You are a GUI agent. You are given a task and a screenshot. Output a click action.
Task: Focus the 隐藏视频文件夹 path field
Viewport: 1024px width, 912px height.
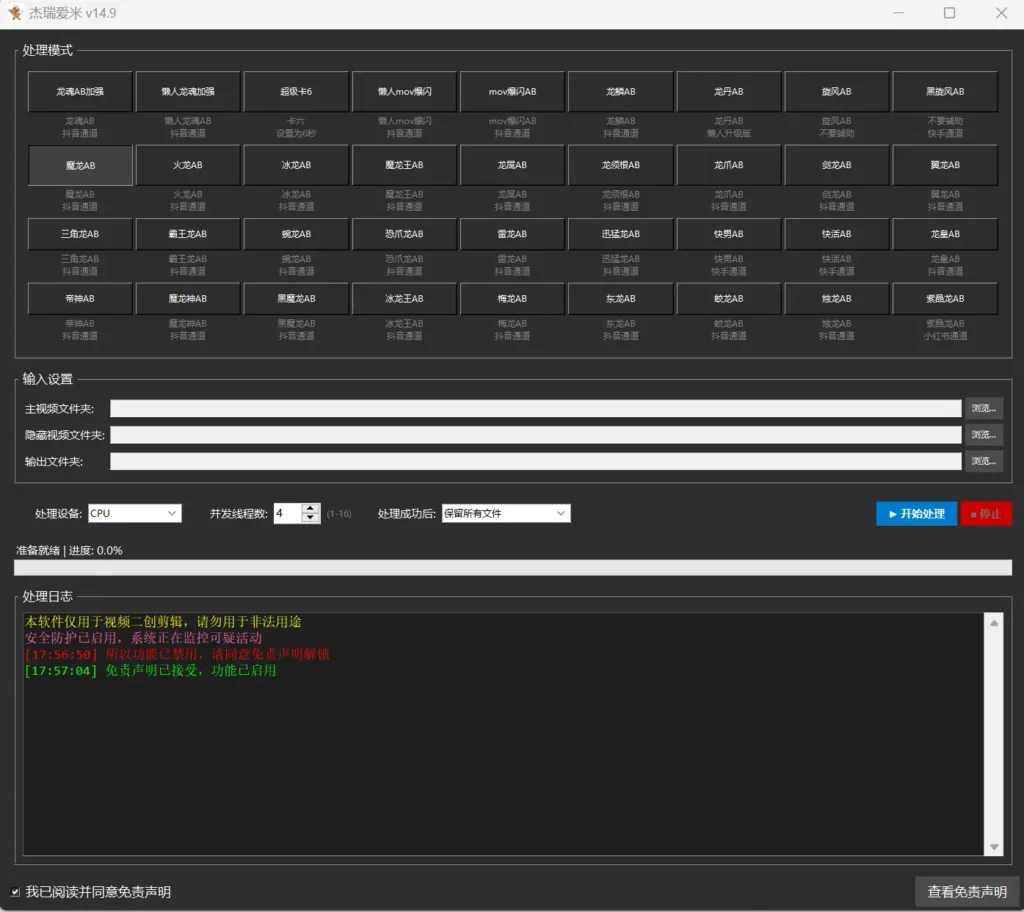tap(536, 434)
